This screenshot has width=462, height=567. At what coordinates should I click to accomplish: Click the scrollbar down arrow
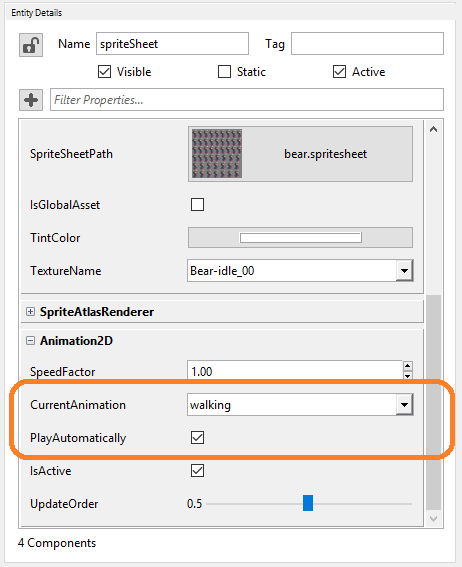[433, 519]
